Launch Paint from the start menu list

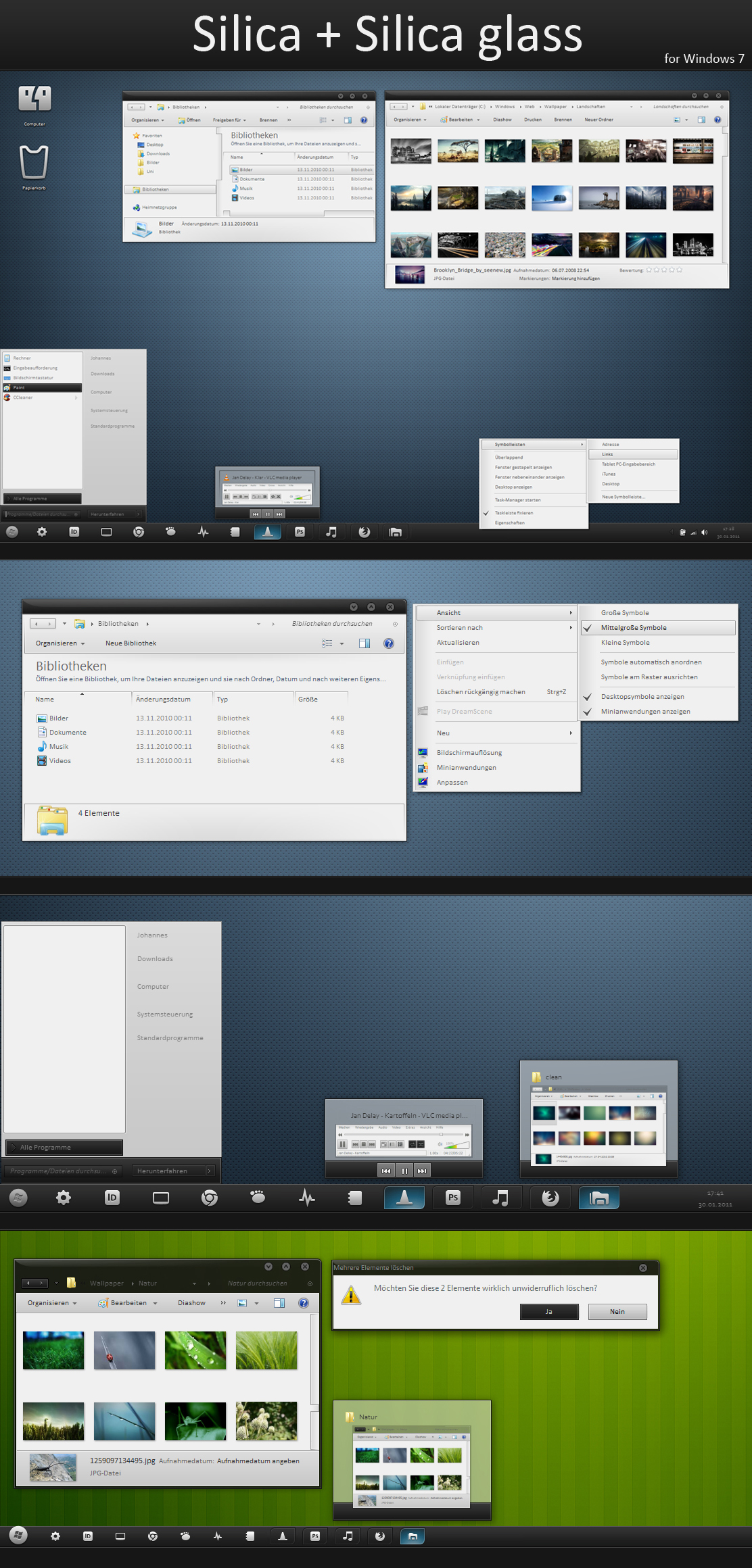click(42, 388)
